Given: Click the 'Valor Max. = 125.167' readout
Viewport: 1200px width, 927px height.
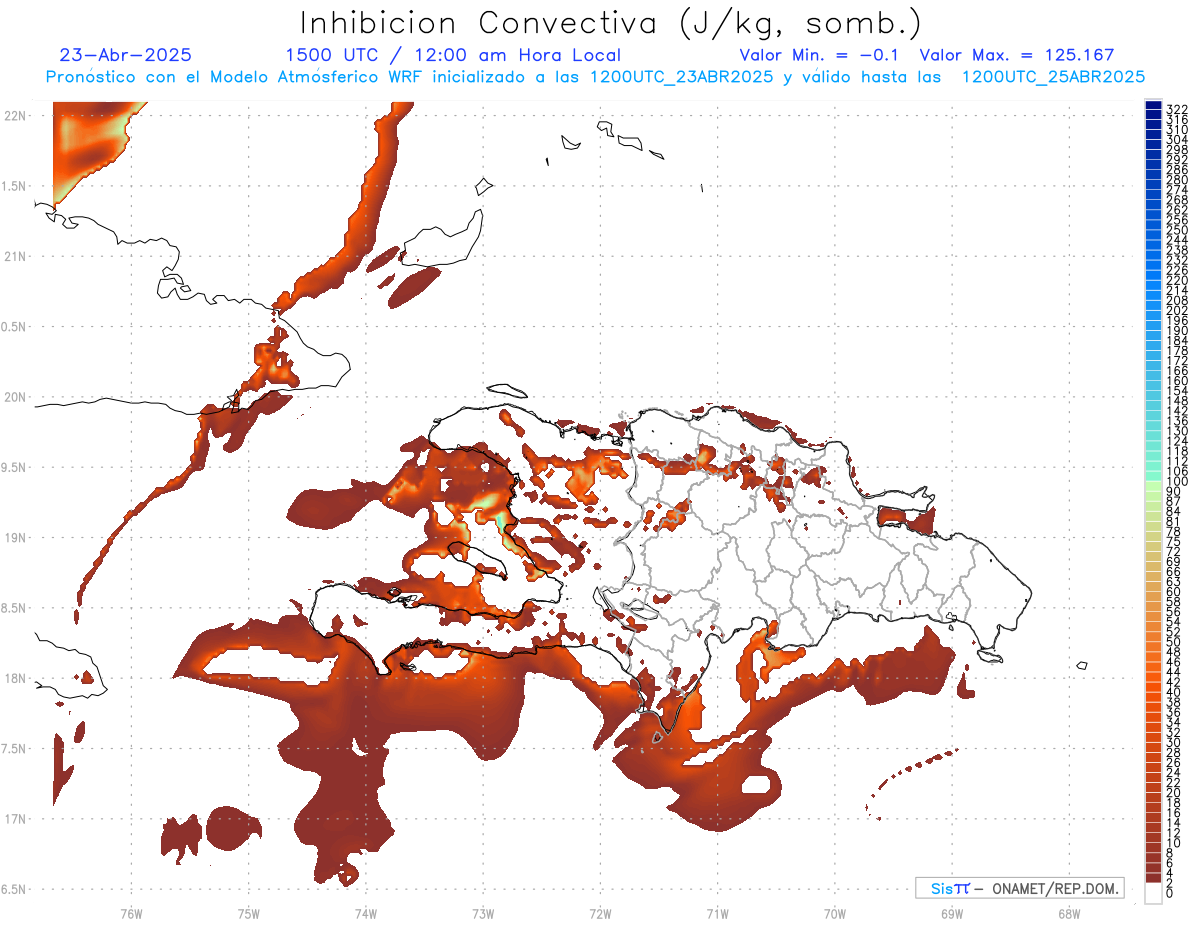Looking at the screenshot, I should click(x=1017, y=55).
